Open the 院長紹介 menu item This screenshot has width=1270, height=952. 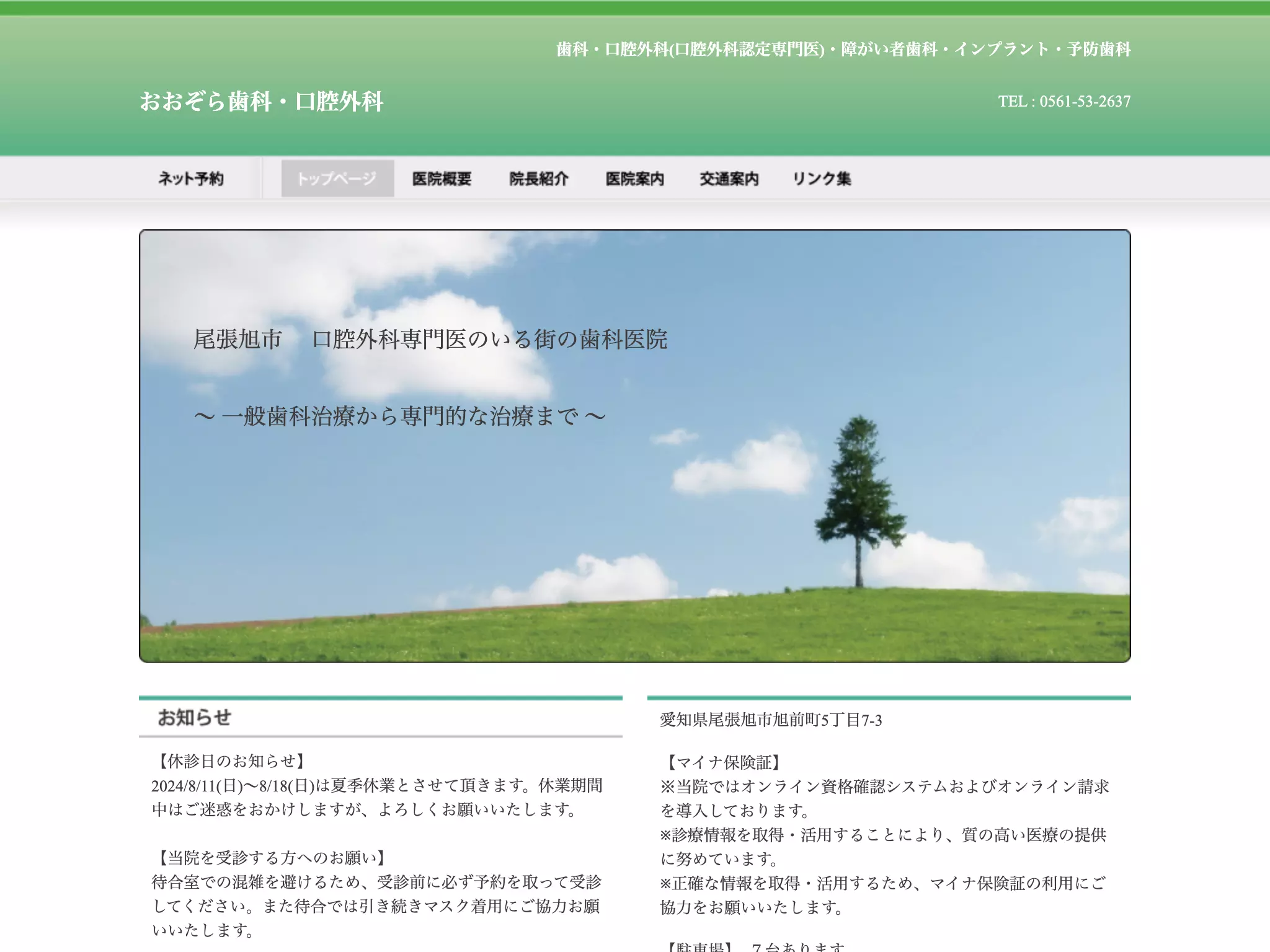pos(539,178)
